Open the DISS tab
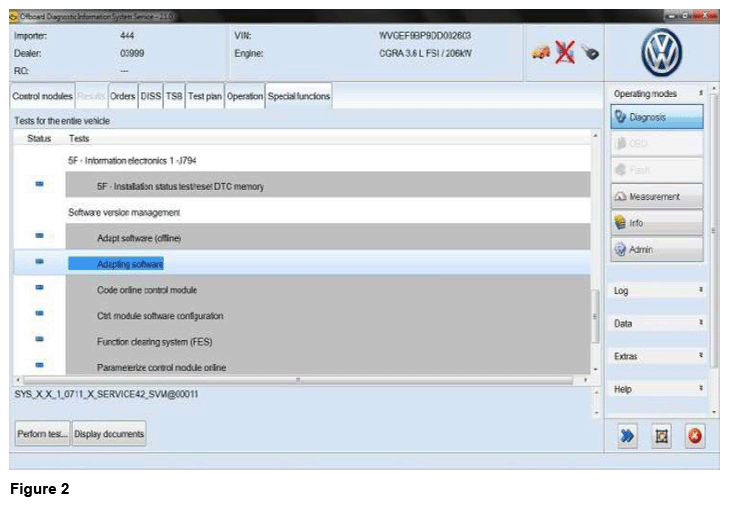Screen dimensions: 729x506 point(151,96)
